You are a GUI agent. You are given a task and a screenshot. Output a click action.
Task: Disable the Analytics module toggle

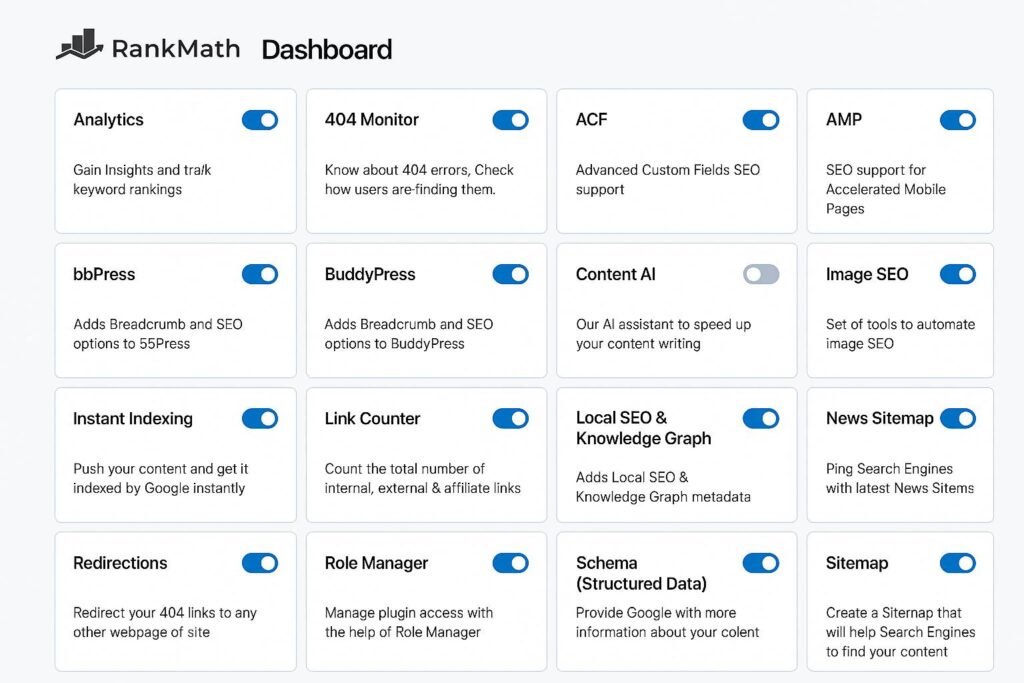pos(260,120)
